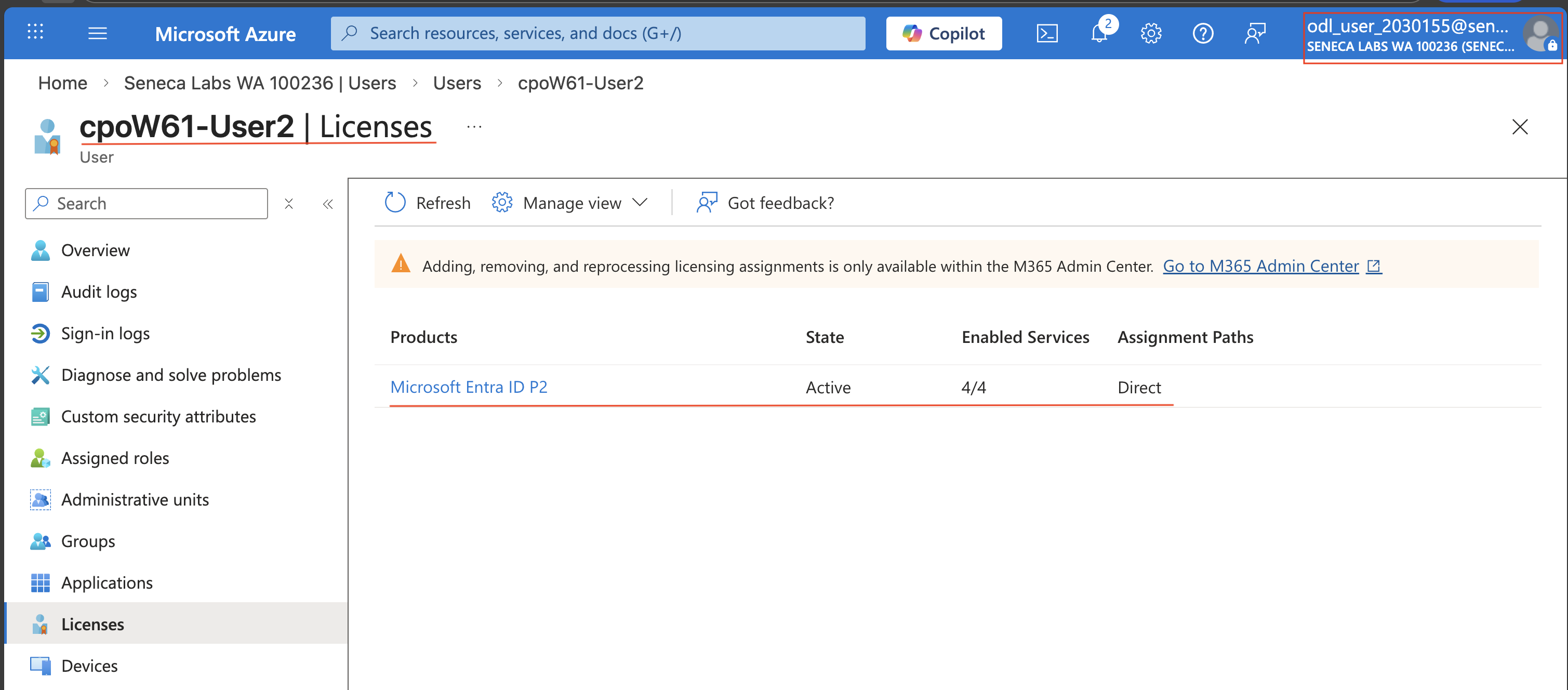Image resolution: width=1568 pixels, height=690 pixels.
Task: Close the cpoW61-User2 Licenses blade
Action: tap(1520, 127)
